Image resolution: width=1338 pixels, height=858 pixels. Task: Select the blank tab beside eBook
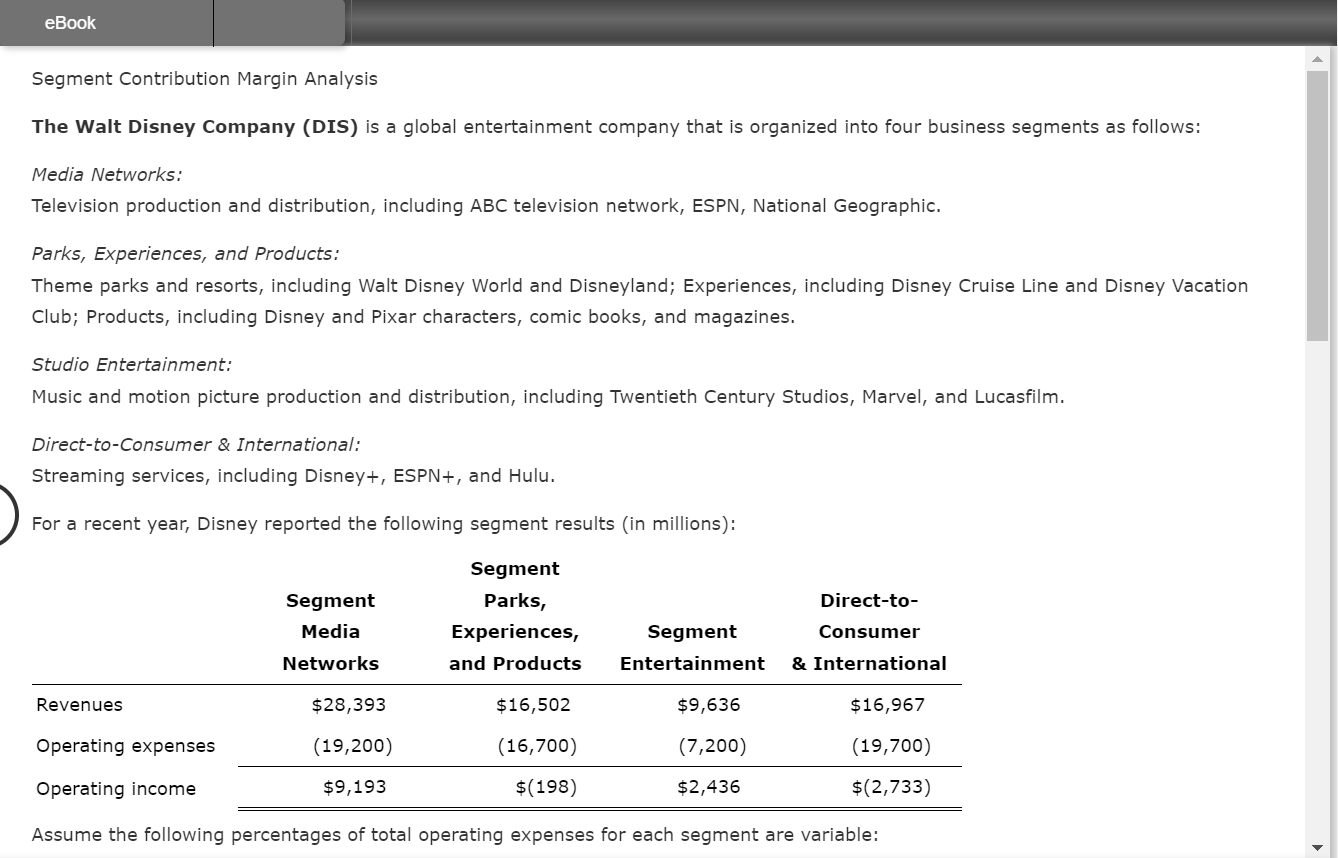[x=279, y=23]
